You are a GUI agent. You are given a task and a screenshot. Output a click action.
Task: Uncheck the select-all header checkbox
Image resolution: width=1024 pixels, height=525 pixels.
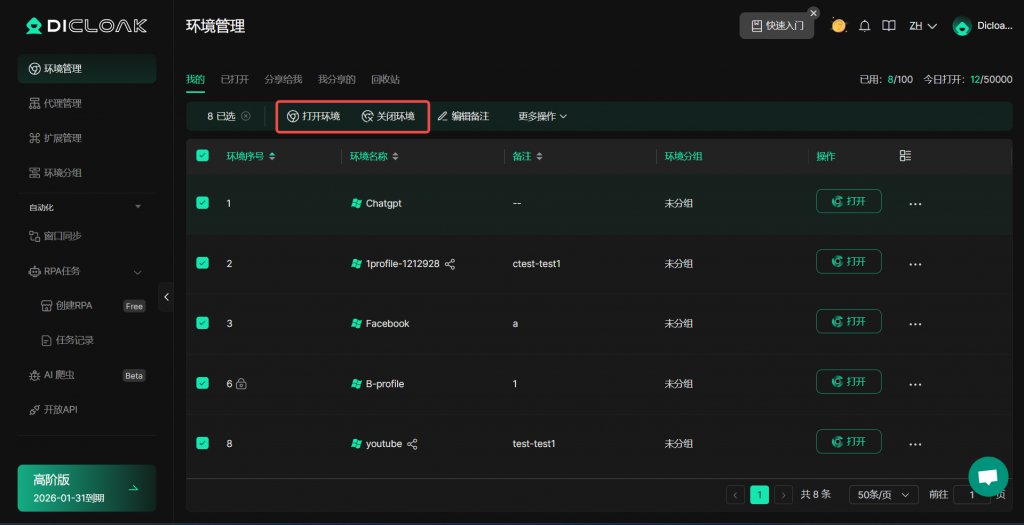pyautogui.click(x=203, y=156)
